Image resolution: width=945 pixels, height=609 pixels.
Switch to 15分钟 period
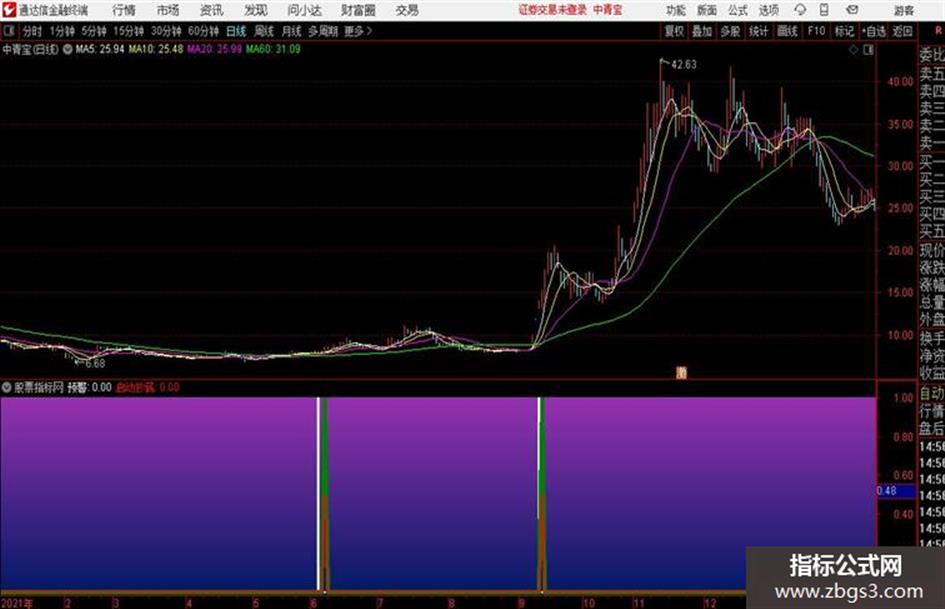click(129, 31)
